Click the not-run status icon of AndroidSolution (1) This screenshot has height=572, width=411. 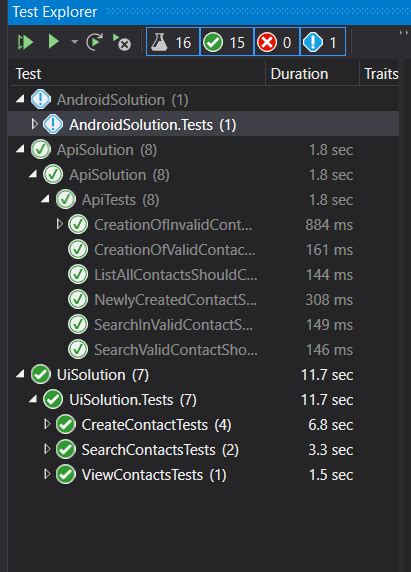40,99
